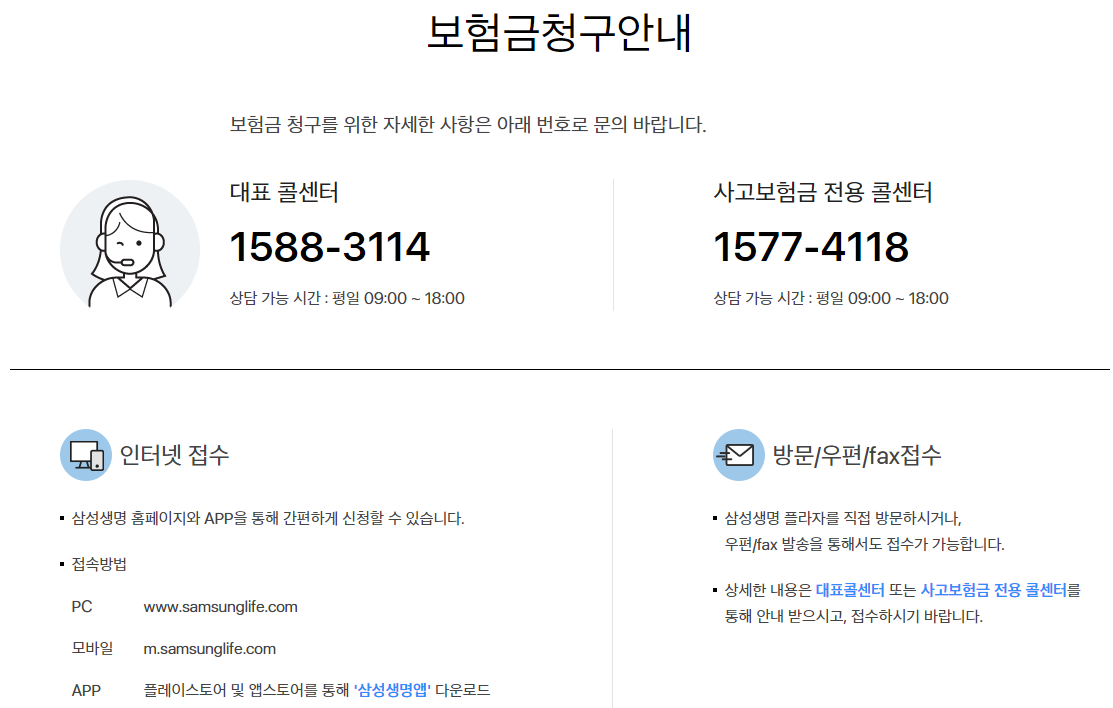The width and height of the screenshot is (1113, 708).
Task: Open the blue 대표콜센터 link
Action: tap(850, 589)
